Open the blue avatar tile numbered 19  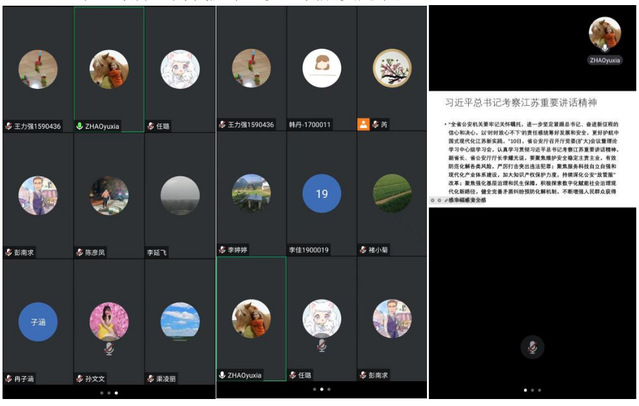pos(321,193)
